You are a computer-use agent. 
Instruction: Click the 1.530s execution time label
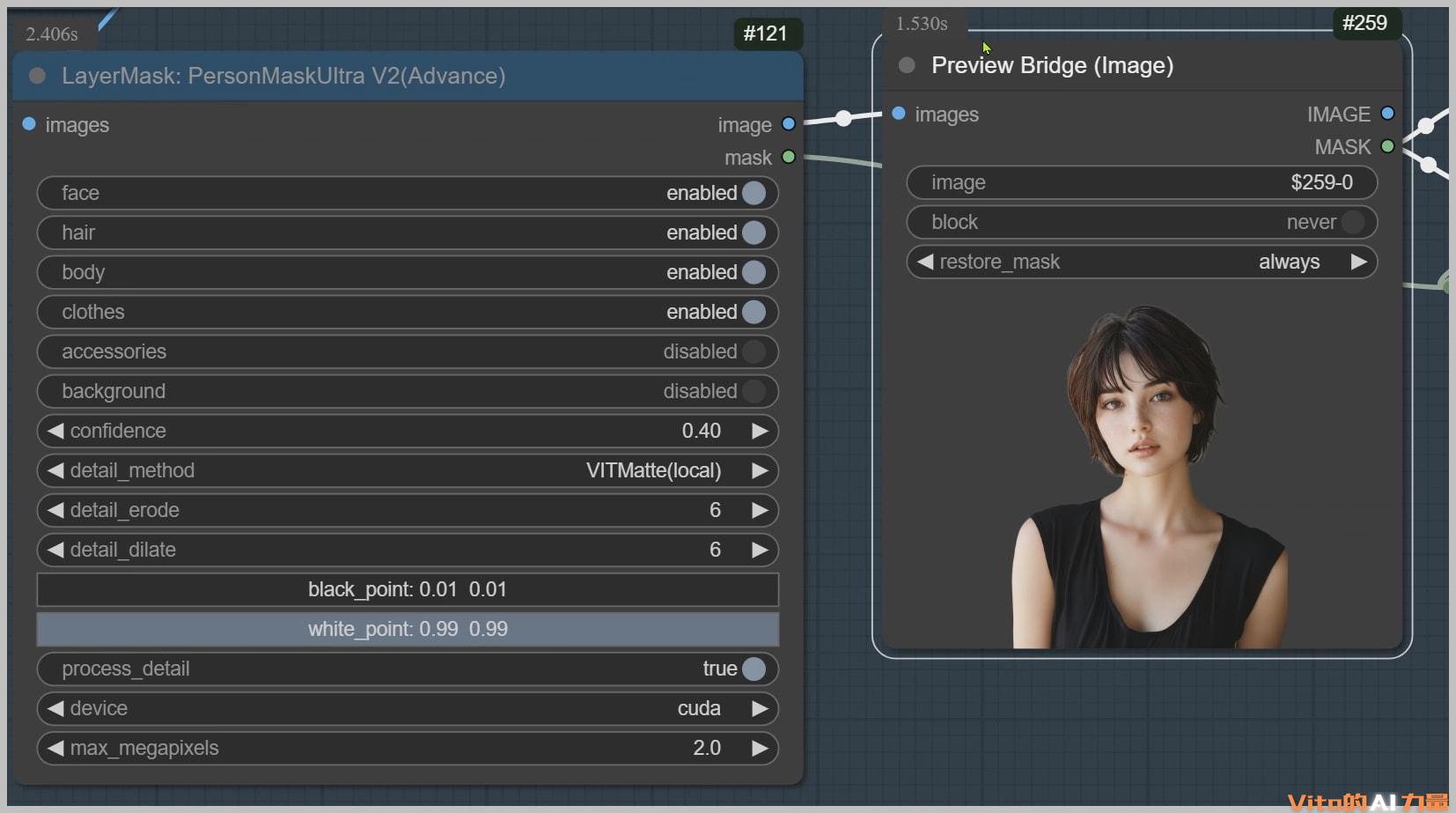coord(922,24)
